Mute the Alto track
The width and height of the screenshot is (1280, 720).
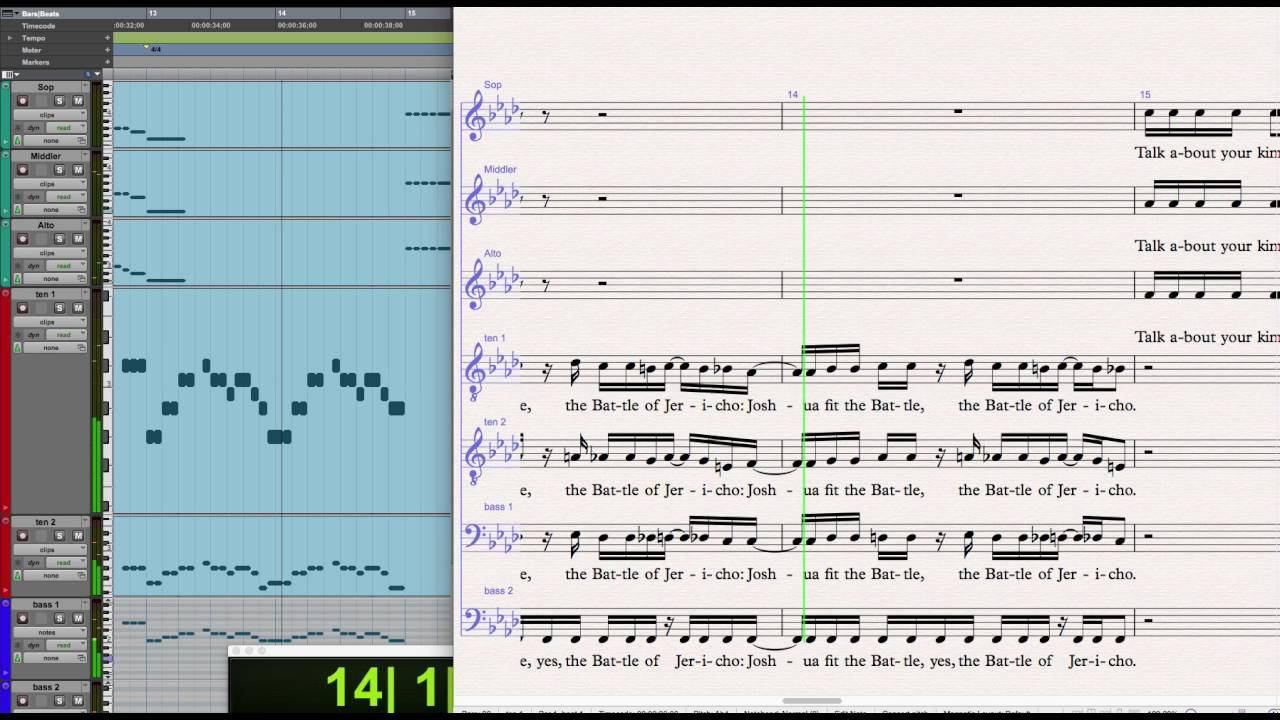tap(77, 239)
